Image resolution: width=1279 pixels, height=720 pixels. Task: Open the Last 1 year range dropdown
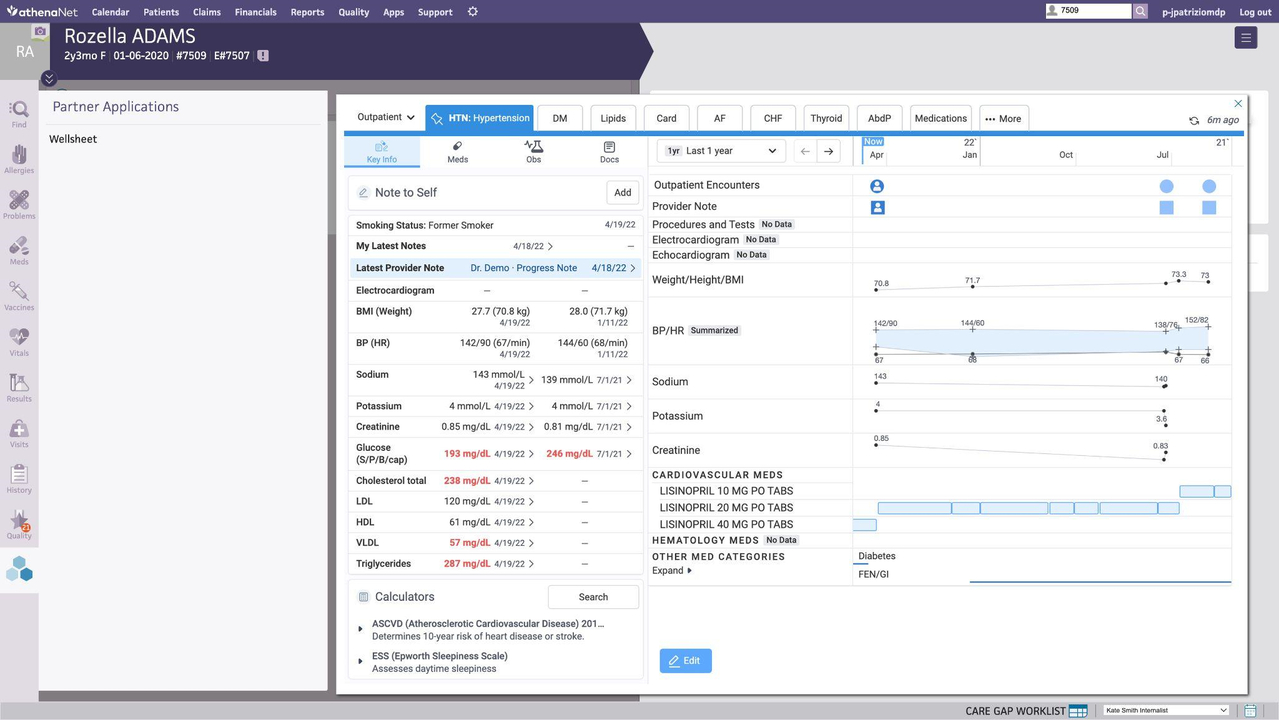click(723, 151)
